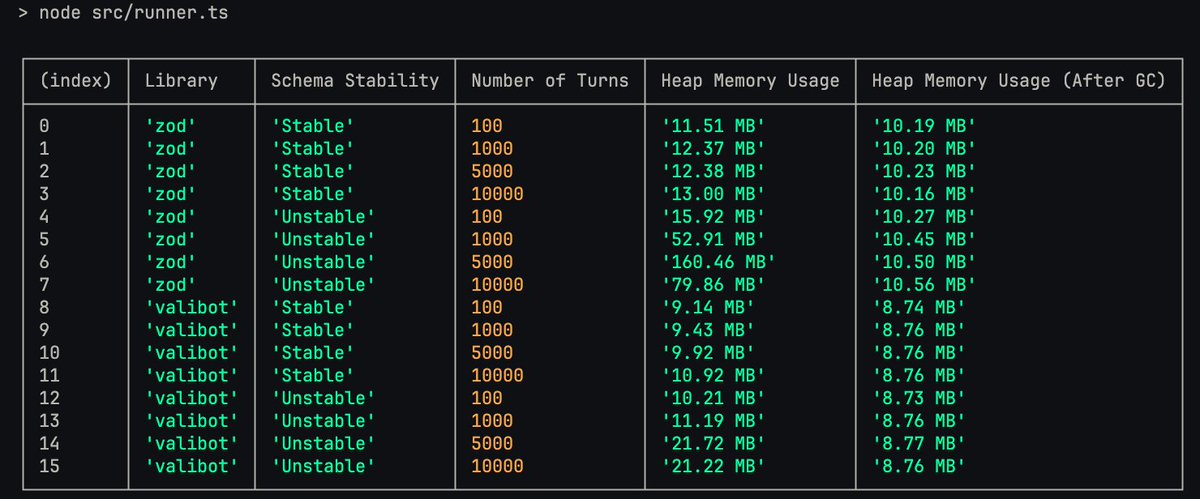Click index number 0 in the first row

pyautogui.click(x=44, y=126)
